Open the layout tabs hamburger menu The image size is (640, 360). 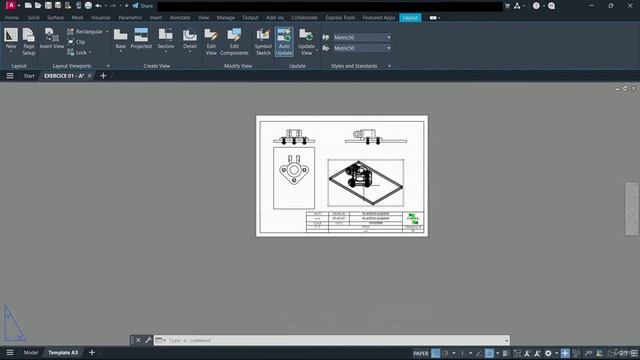10,353
